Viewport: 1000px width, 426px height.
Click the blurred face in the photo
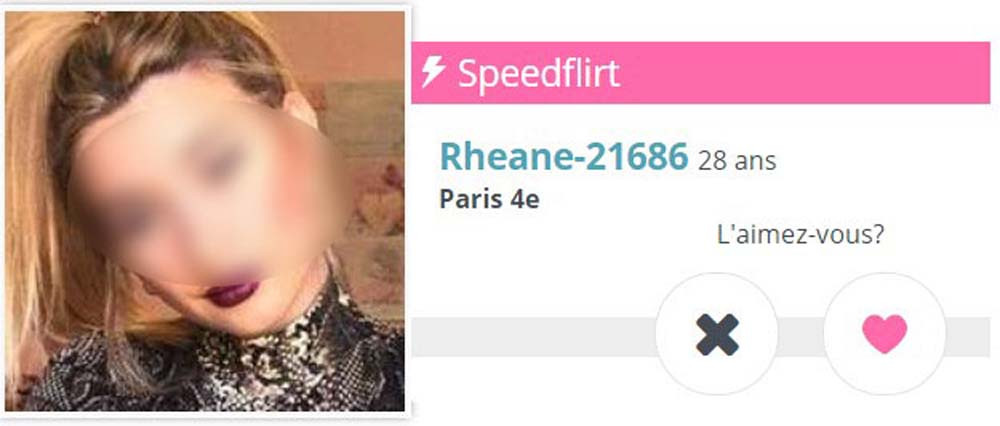pyautogui.click(x=204, y=191)
